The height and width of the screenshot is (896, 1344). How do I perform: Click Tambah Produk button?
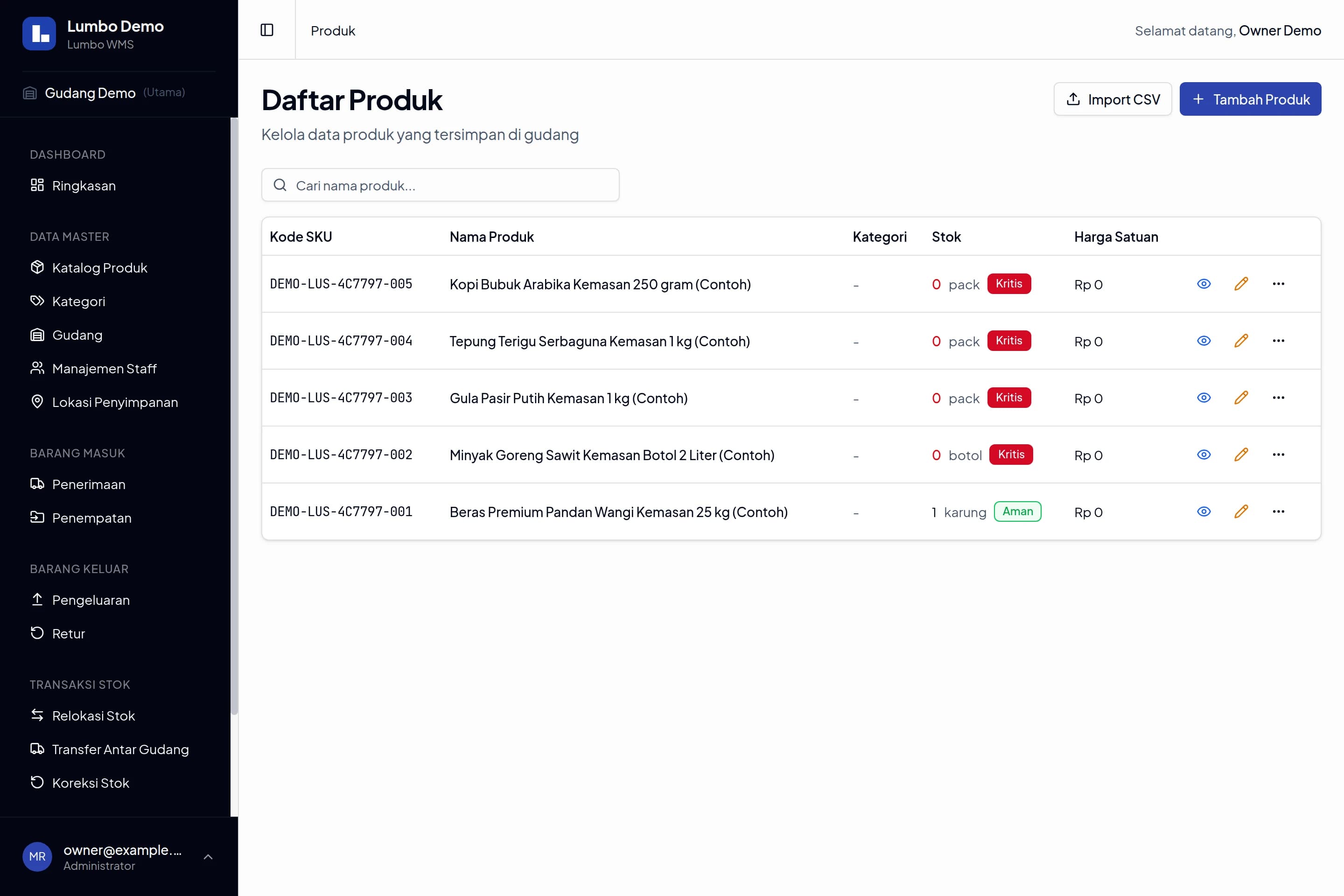click(x=1250, y=99)
